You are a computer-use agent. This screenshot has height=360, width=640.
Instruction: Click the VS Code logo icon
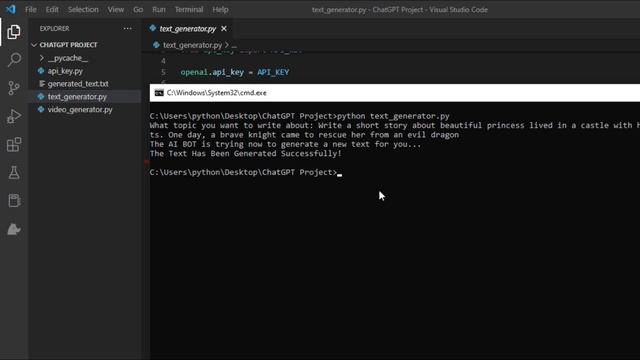click(10, 9)
